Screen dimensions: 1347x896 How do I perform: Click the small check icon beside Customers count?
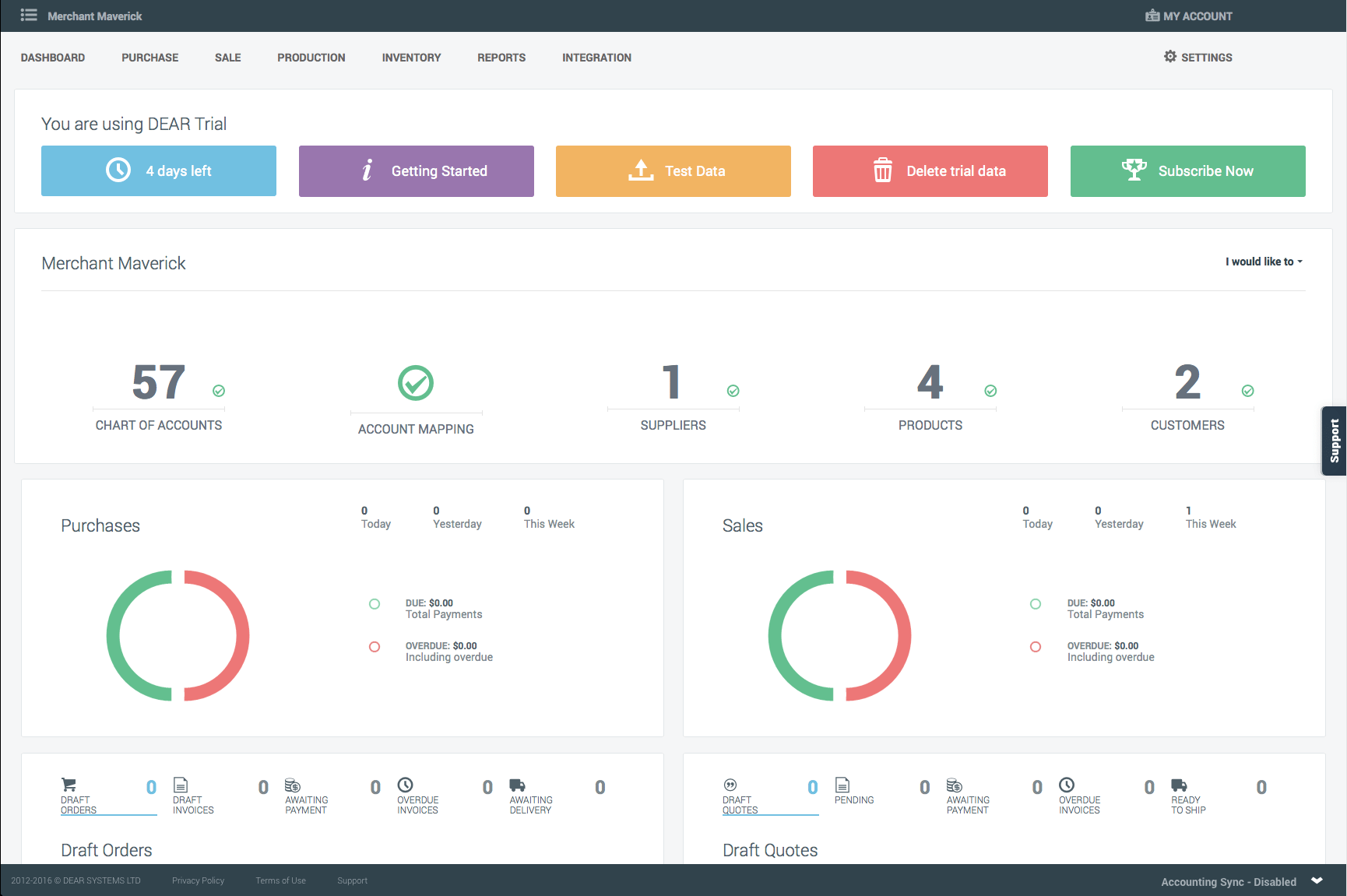click(x=1248, y=391)
